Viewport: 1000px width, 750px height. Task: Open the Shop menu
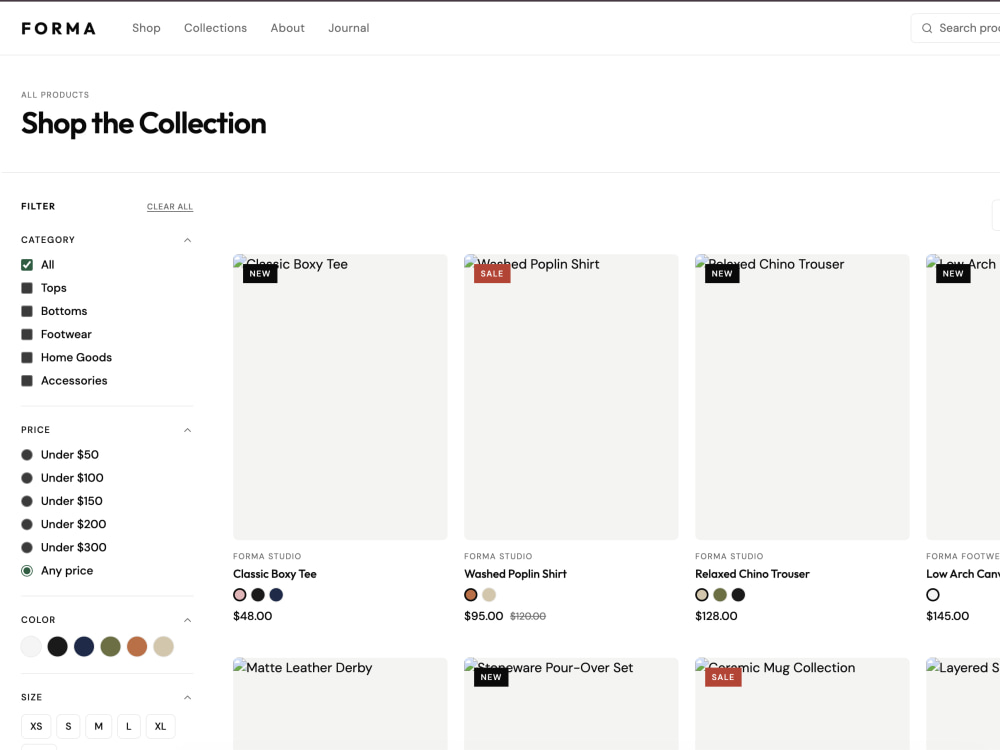point(146,28)
